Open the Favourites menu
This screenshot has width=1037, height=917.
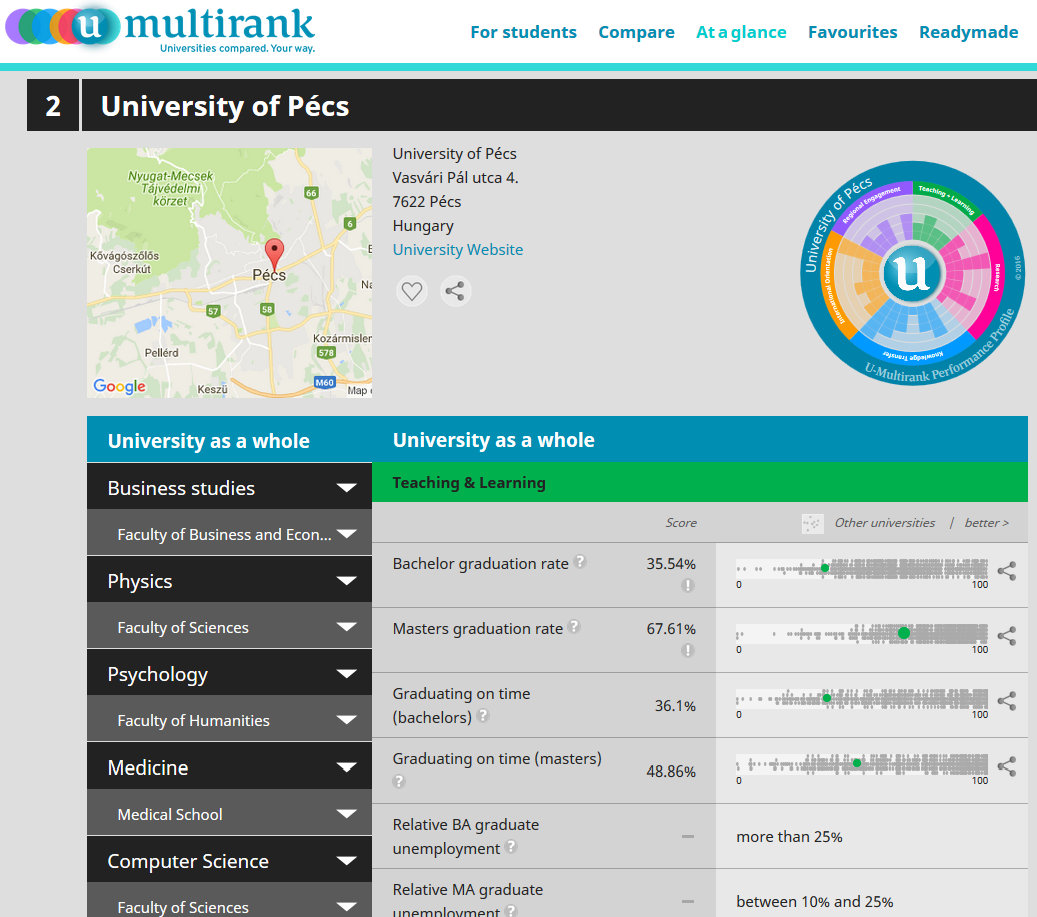point(852,32)
